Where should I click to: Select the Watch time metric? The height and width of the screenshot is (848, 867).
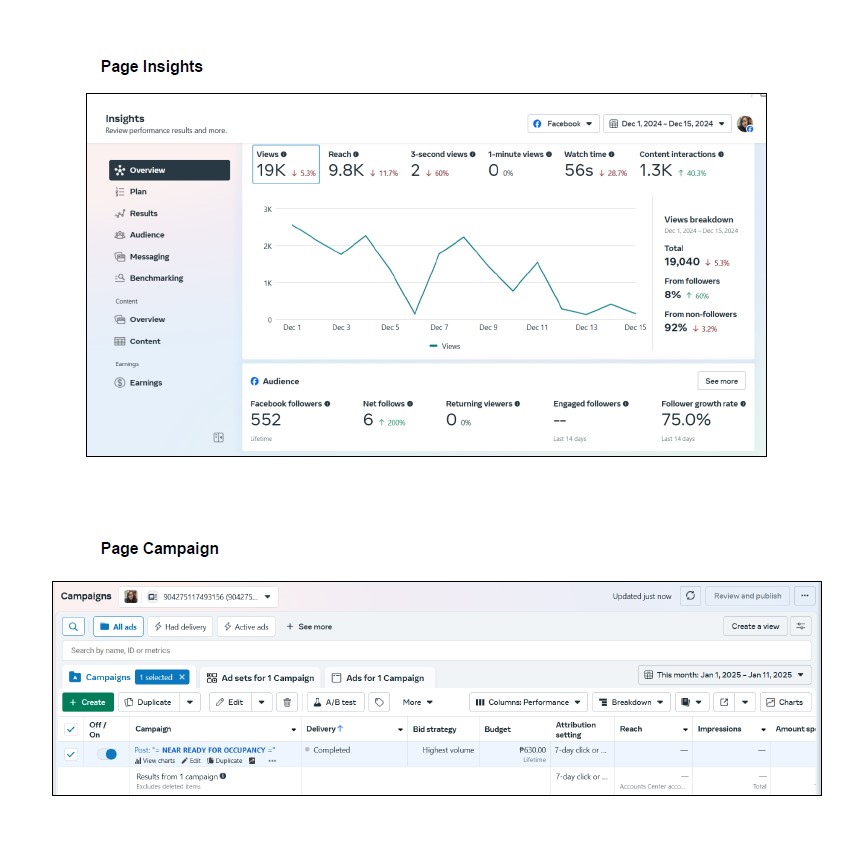pos(596,164)
